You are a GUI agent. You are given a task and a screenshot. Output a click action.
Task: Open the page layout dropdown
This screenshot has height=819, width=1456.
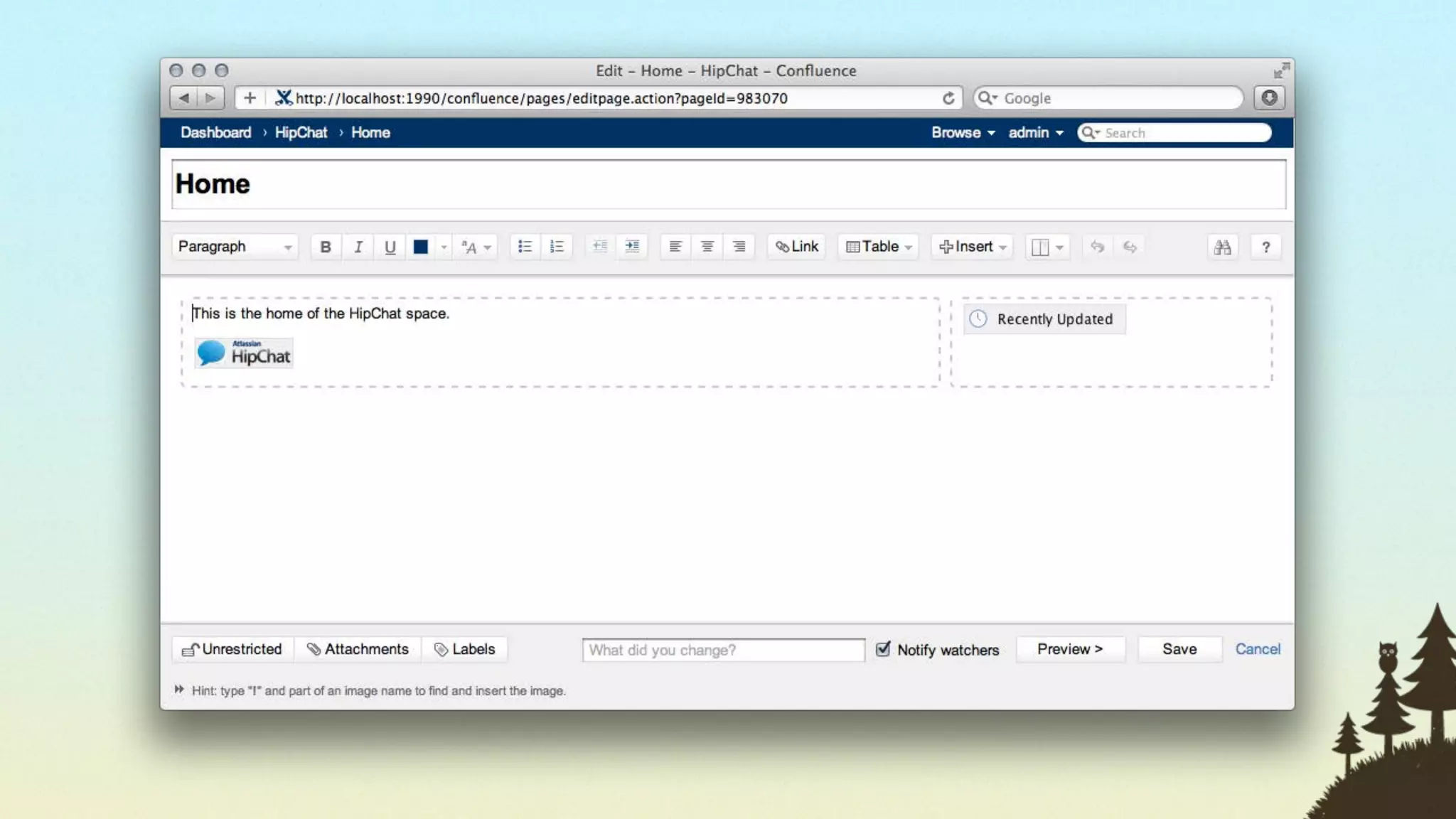(1047, 247)
